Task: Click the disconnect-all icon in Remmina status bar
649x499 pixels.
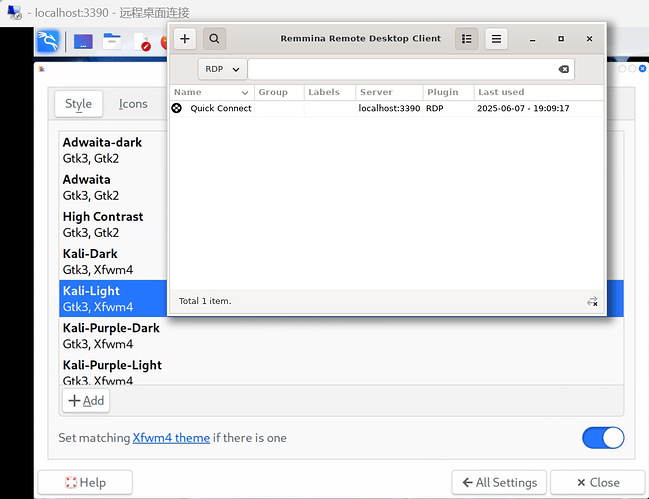Action: pyautogui.click(x=592, y=302)
